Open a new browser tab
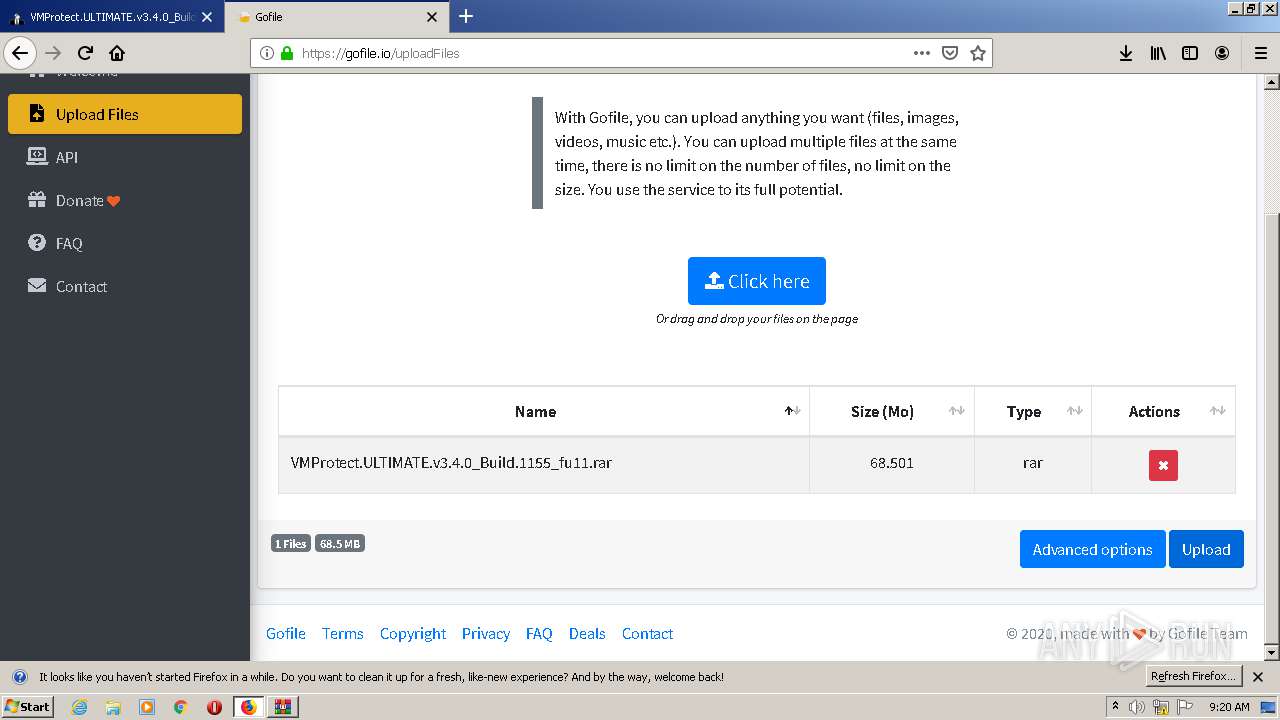Image resolution: width=1280 pixels, height=720 pixels. point(466,16)
